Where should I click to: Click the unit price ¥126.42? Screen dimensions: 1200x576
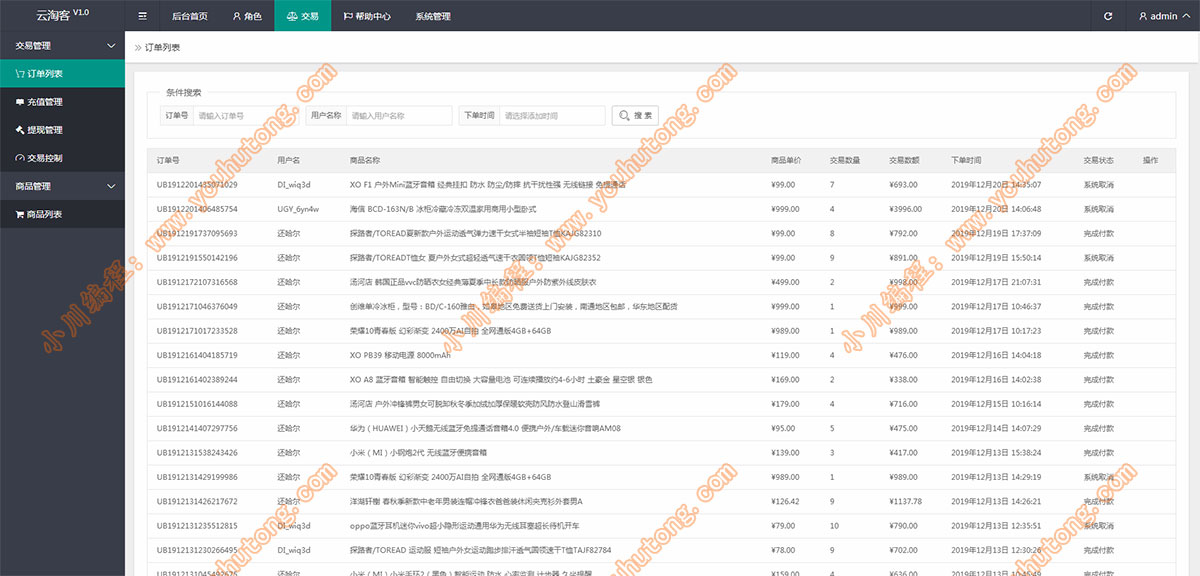(786, 501)
